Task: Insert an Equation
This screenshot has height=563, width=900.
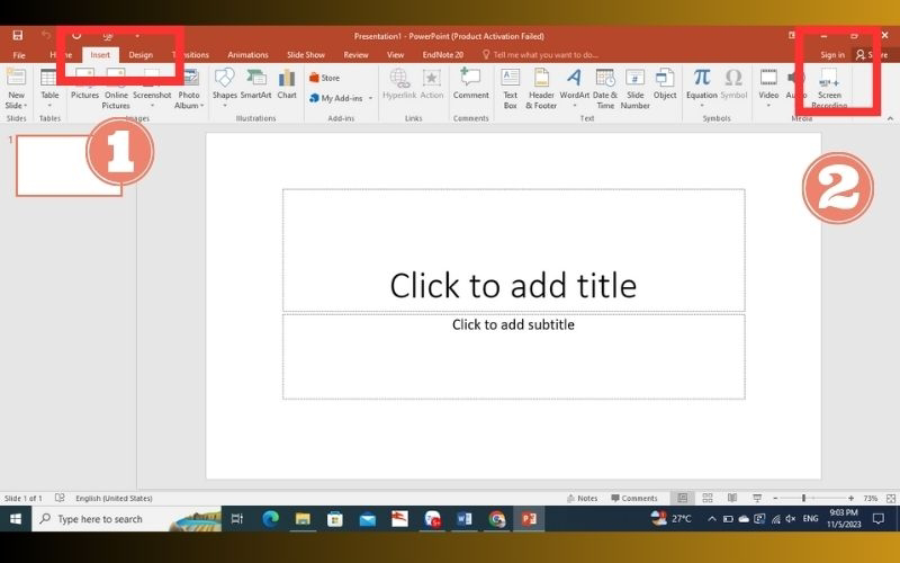Action: 701,88
